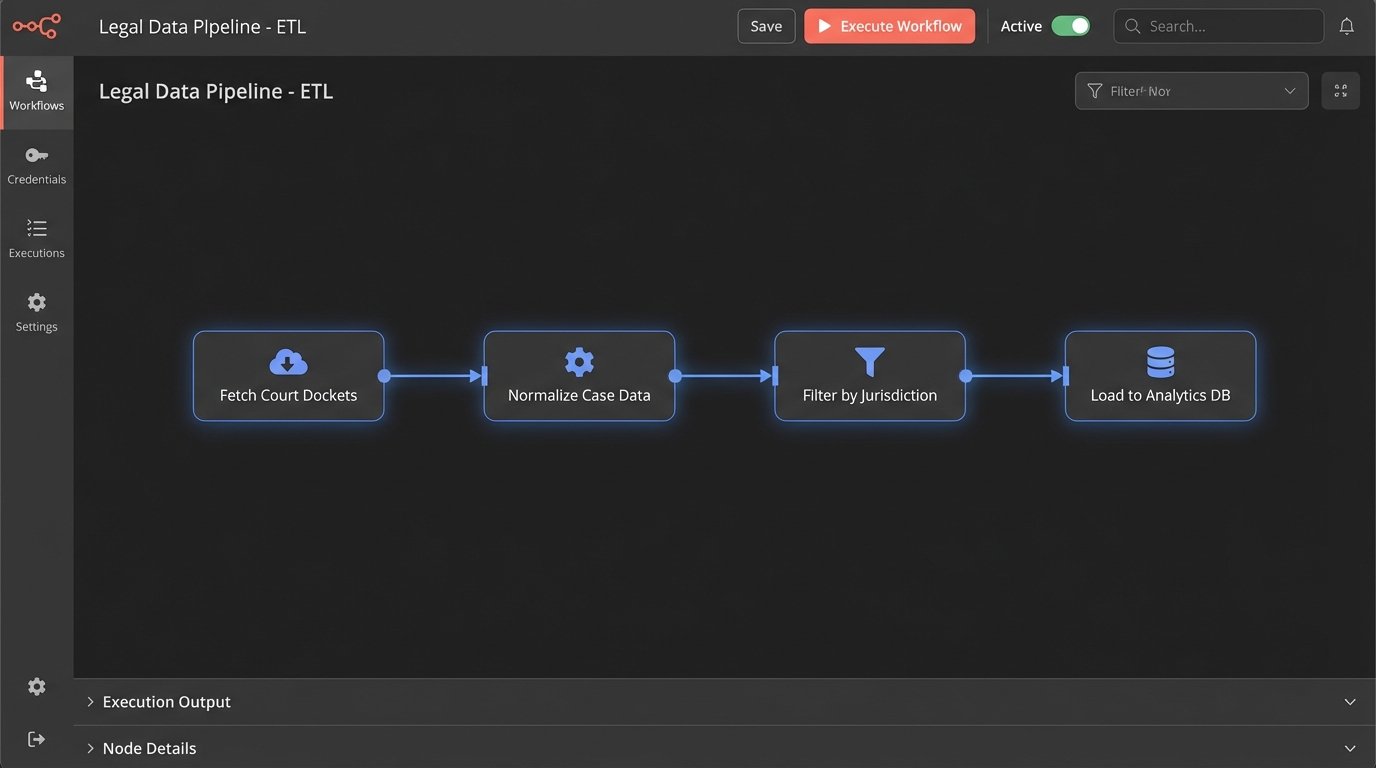
Task: Toggle the Active workflow switch
Action: pos(1070,26)
